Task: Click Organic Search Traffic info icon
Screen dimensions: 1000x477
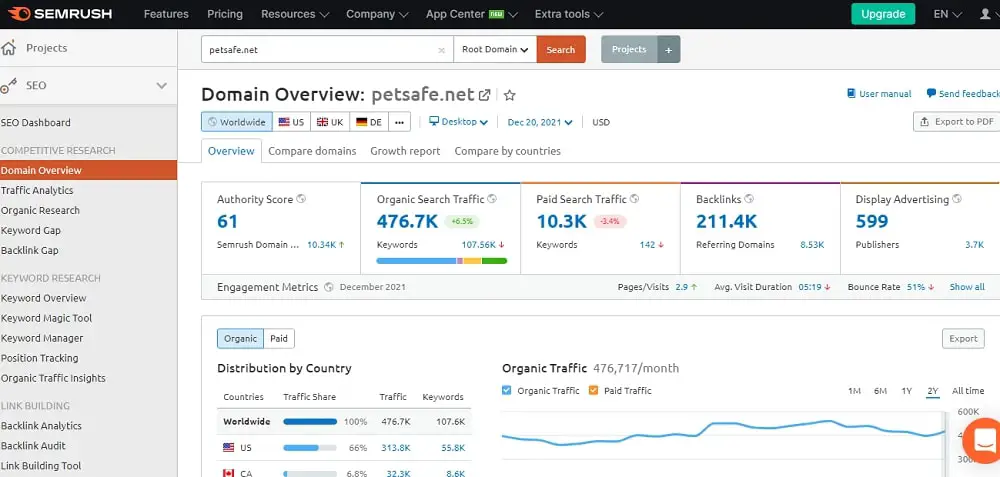Action: pos(492,199)
